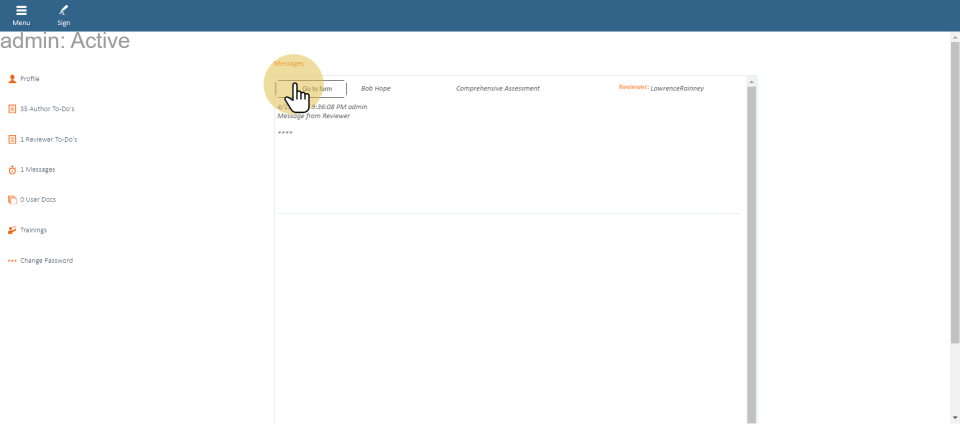The width and height of the screenshot is (960, 443).
Task: Click the Change Password dots icon
Action: (12, 261)
